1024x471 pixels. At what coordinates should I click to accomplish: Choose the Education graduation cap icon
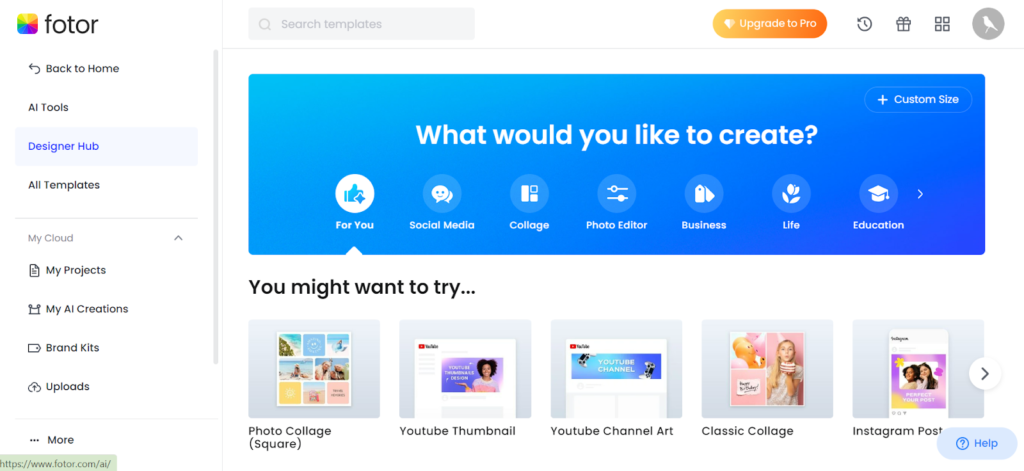[878, 194]
